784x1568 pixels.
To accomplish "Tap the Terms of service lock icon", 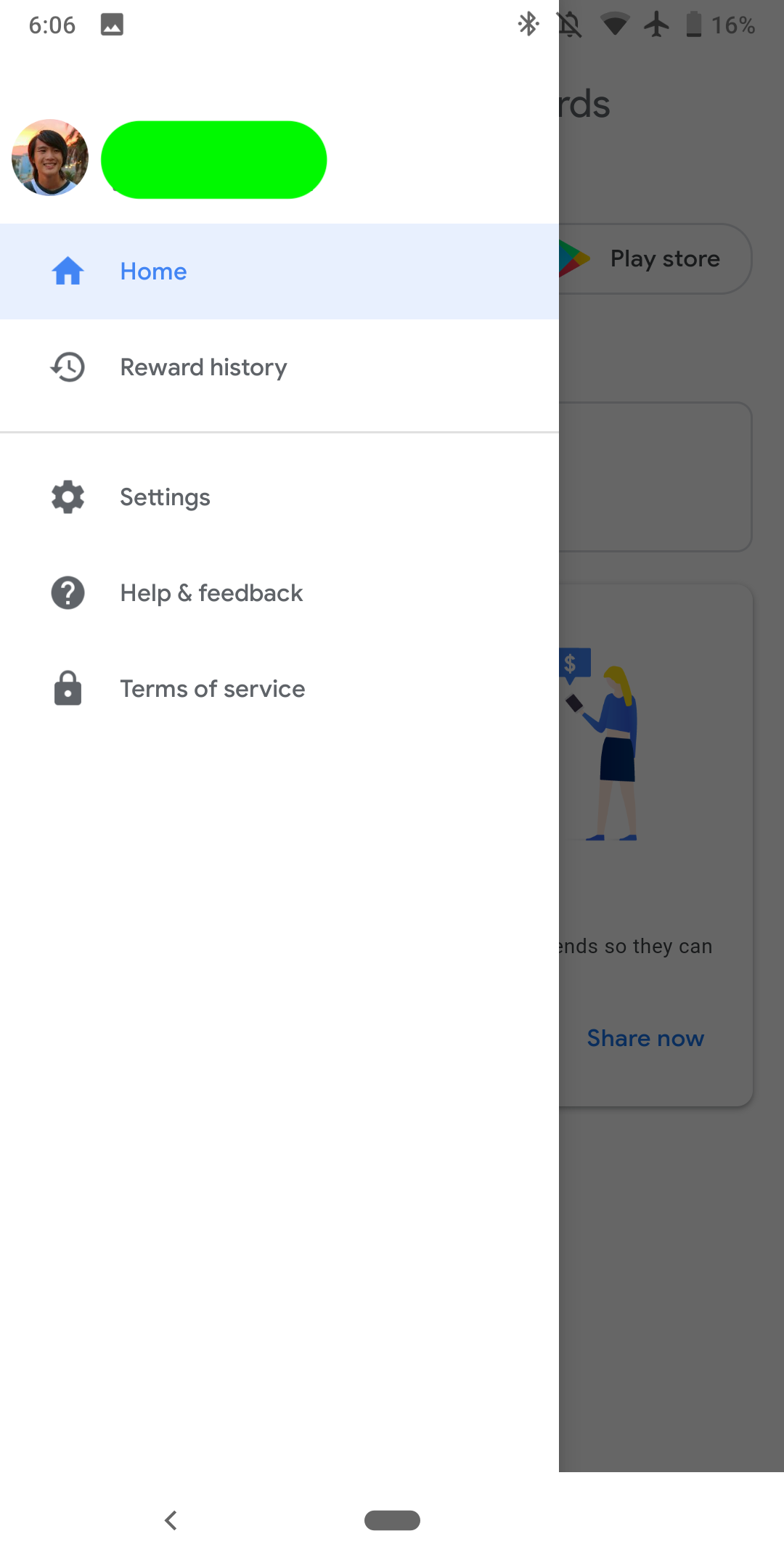I will [68, 689].
